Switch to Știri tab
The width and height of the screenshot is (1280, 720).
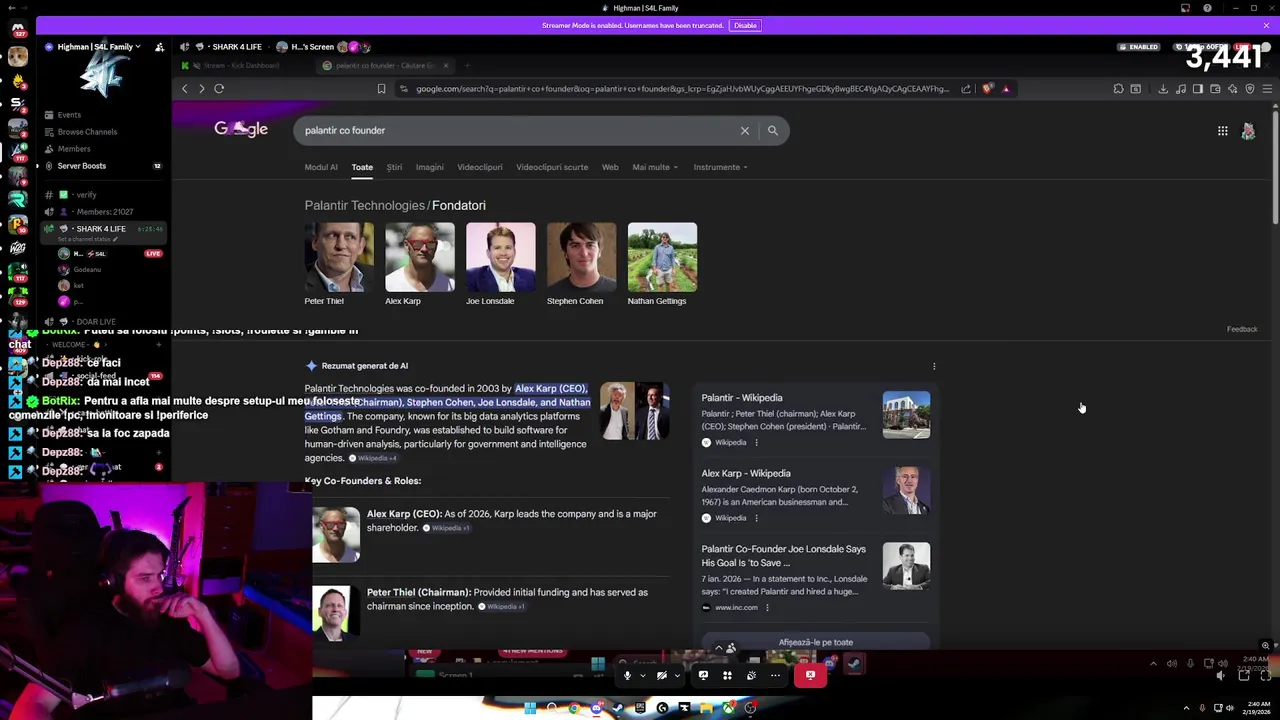pyautogui.click(x=394, y=167)
